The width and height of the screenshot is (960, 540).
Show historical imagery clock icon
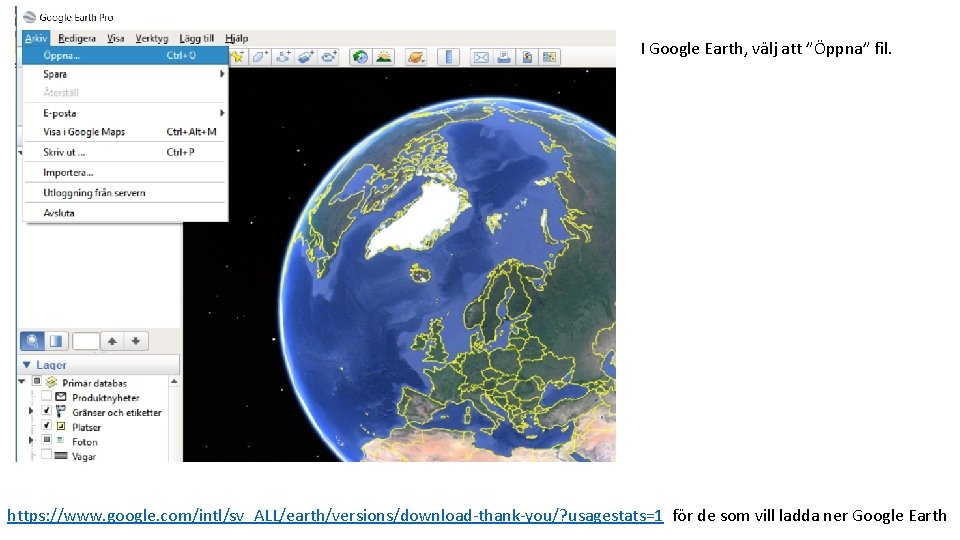[360, 57]
